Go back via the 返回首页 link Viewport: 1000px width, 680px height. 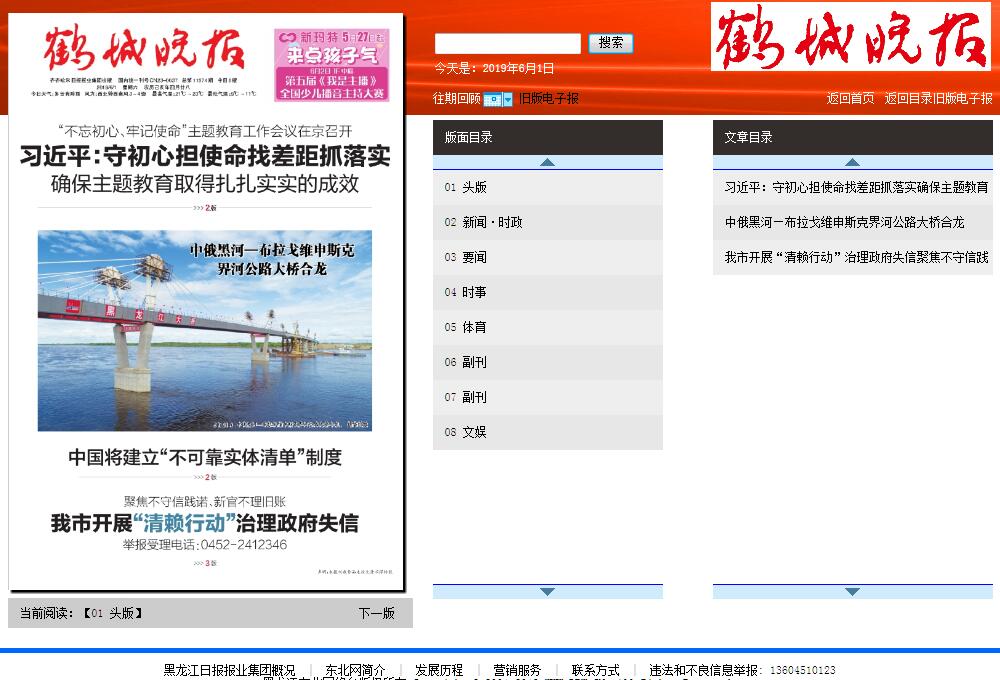(850, 98)
